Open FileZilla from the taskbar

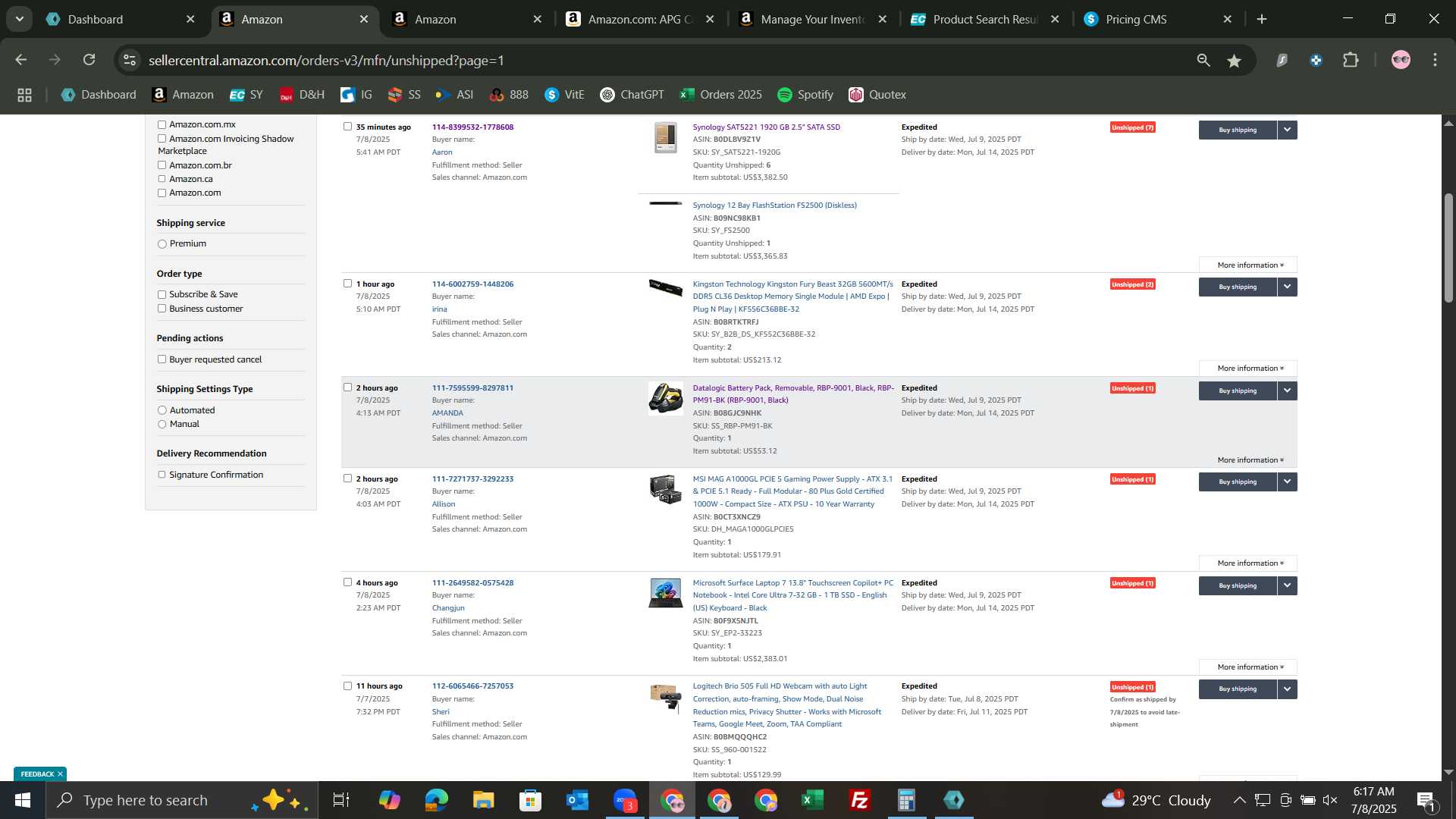tap(859, 800)
